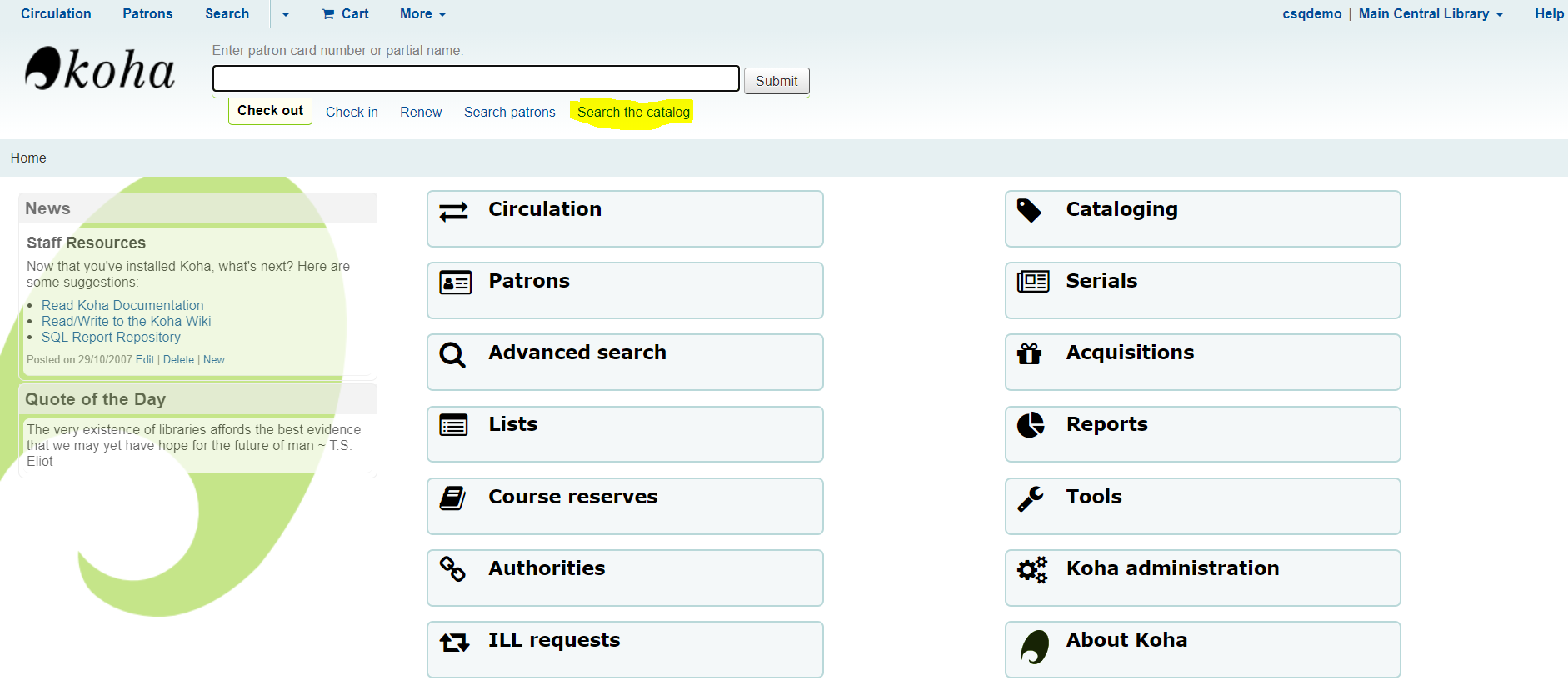This screenshot has height=681, width=1568.
Task: Click the Submit button
Action: pyautogui.click(x=777, y=81)
